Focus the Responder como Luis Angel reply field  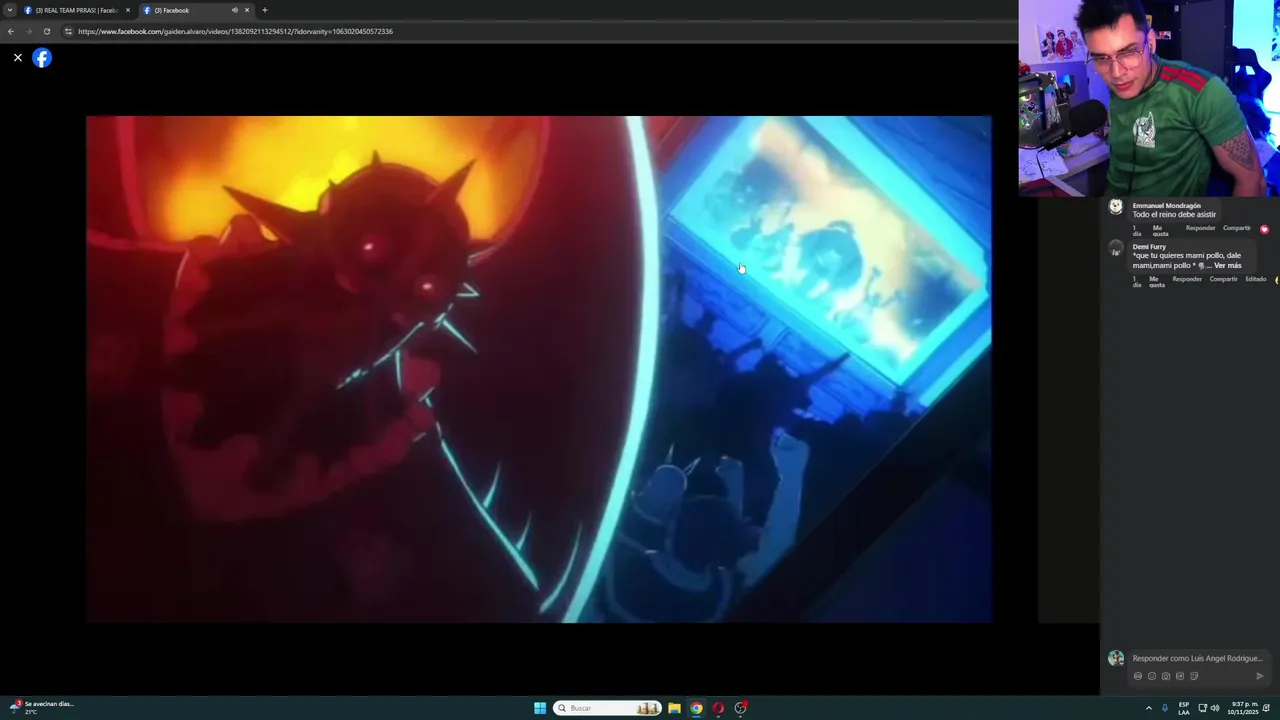pyautogui.click(x=1197, y=659)
